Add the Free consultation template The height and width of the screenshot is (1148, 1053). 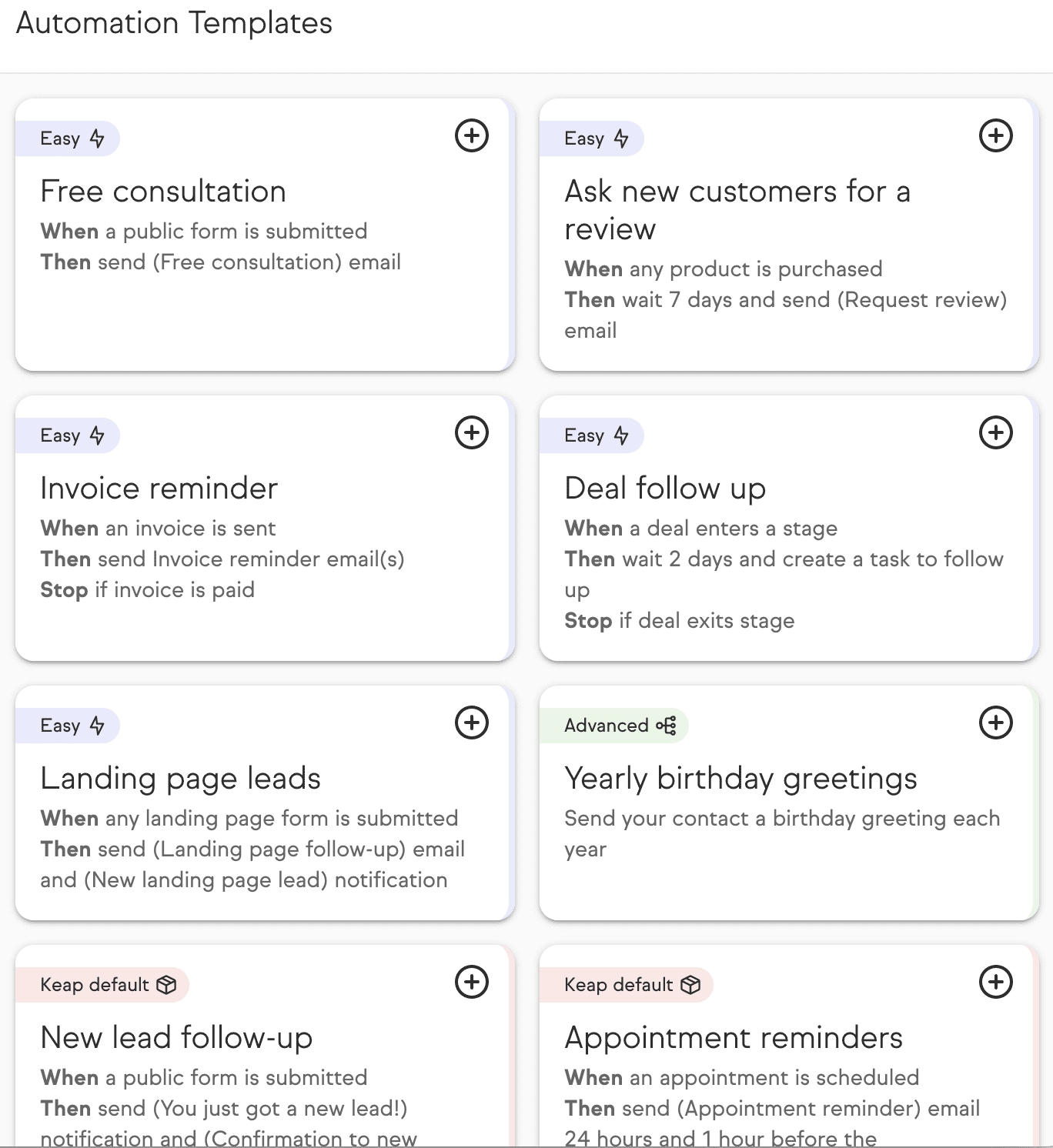(472, 136)
